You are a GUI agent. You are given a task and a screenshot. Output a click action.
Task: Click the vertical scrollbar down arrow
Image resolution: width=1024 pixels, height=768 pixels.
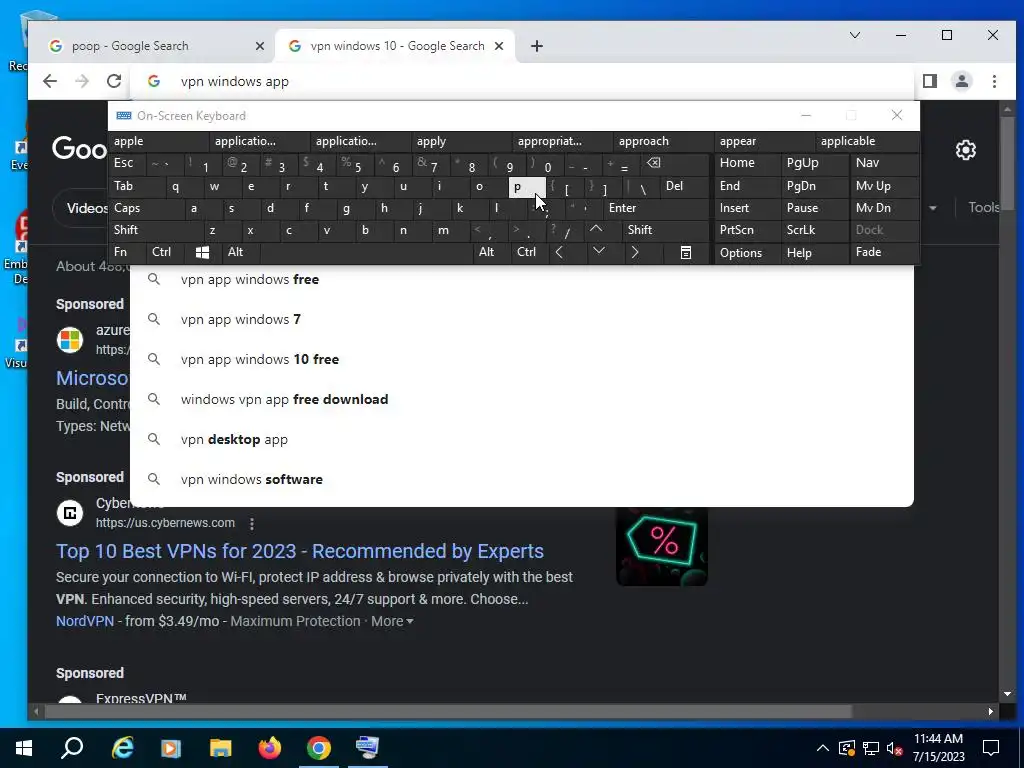tap(1007, 694)
